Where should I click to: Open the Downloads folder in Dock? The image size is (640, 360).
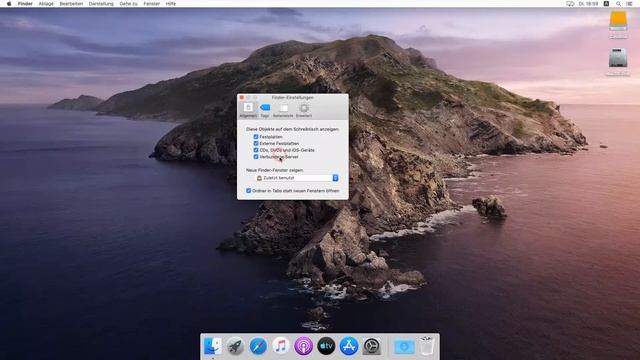[404, 347]
